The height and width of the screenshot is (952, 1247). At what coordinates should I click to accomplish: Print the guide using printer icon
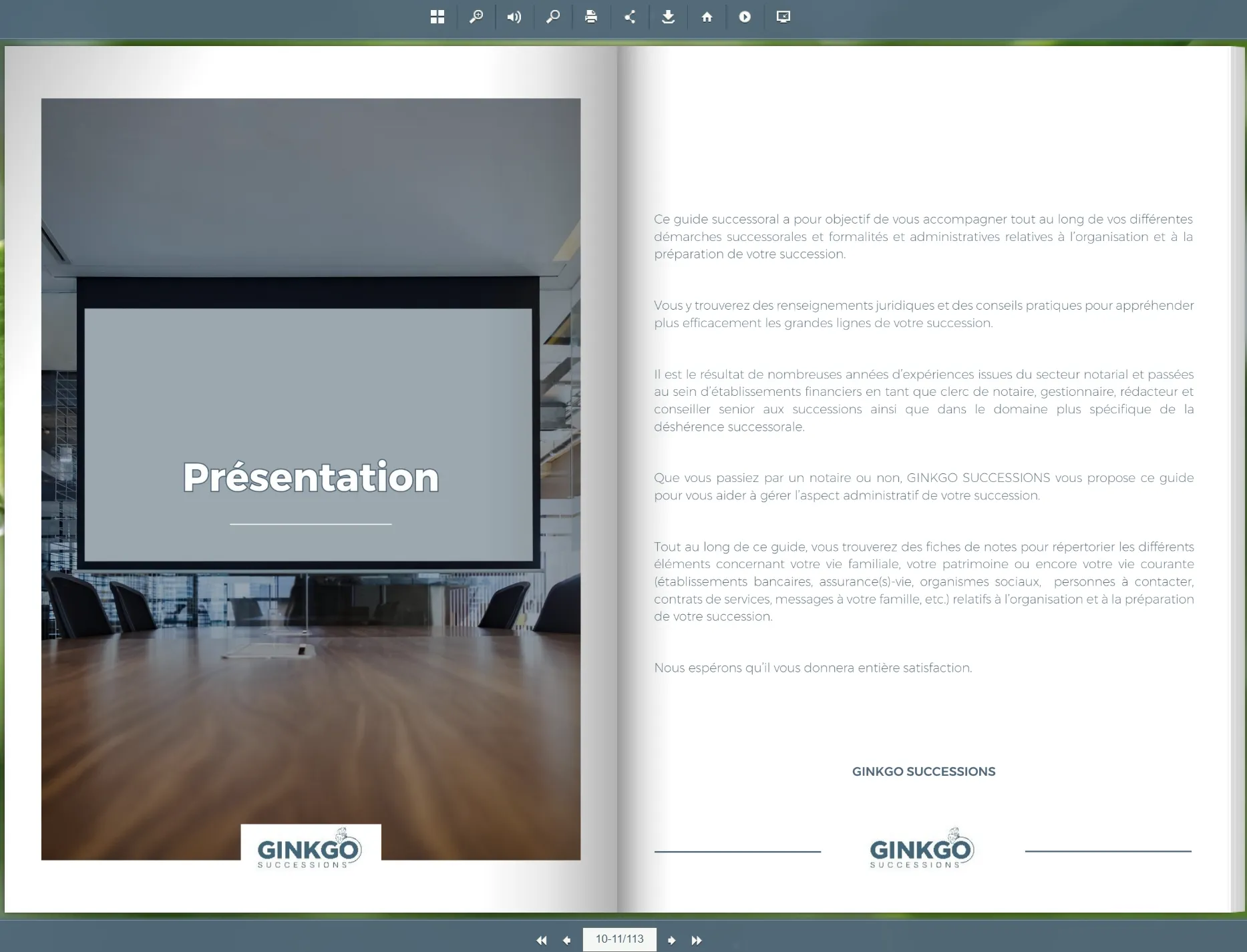tap(591, 17)
